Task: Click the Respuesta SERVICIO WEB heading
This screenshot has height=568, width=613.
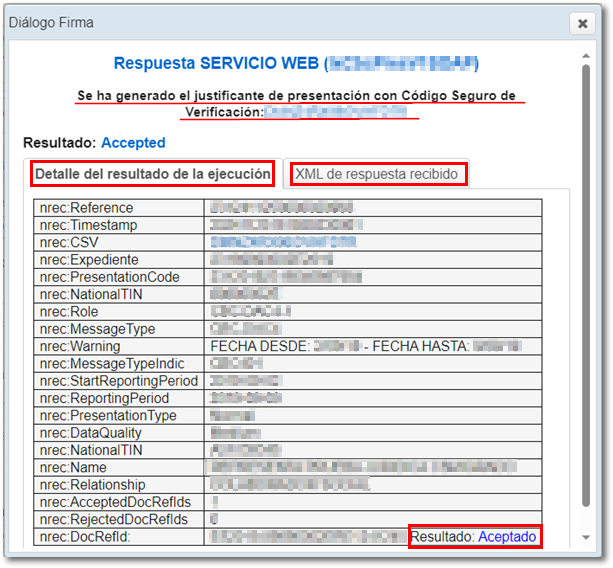Action: pos(218,64)
